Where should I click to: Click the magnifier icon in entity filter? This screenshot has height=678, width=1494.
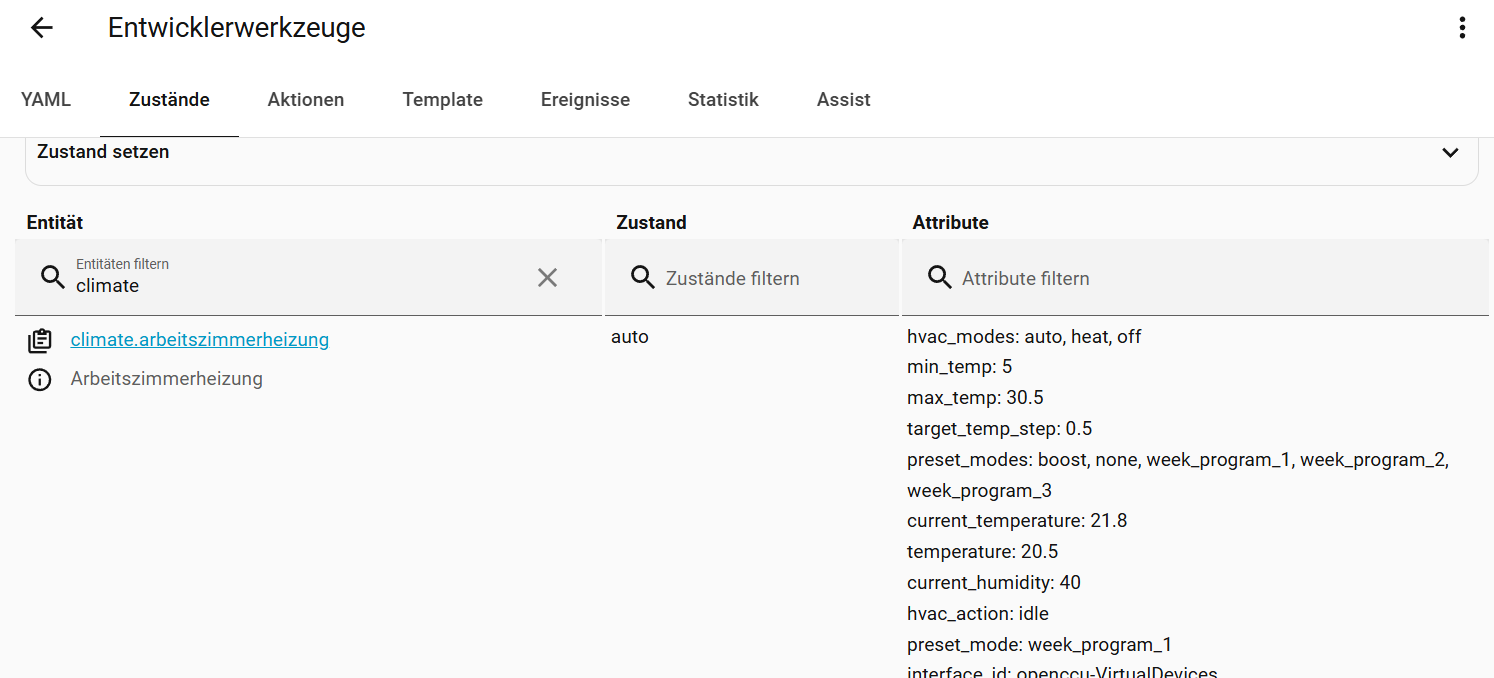pos(52,278)
